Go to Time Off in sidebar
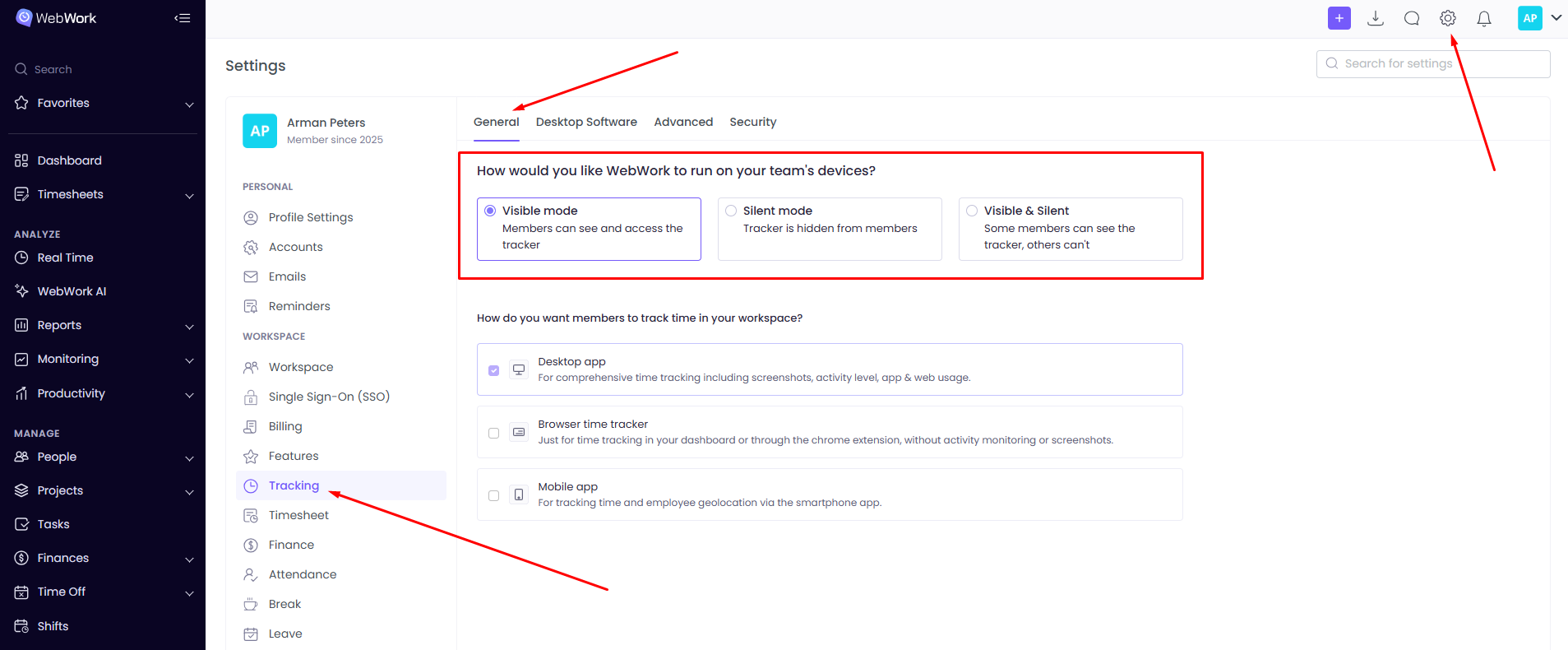Viewport: 1568px width, 650px height. point(61,592)
